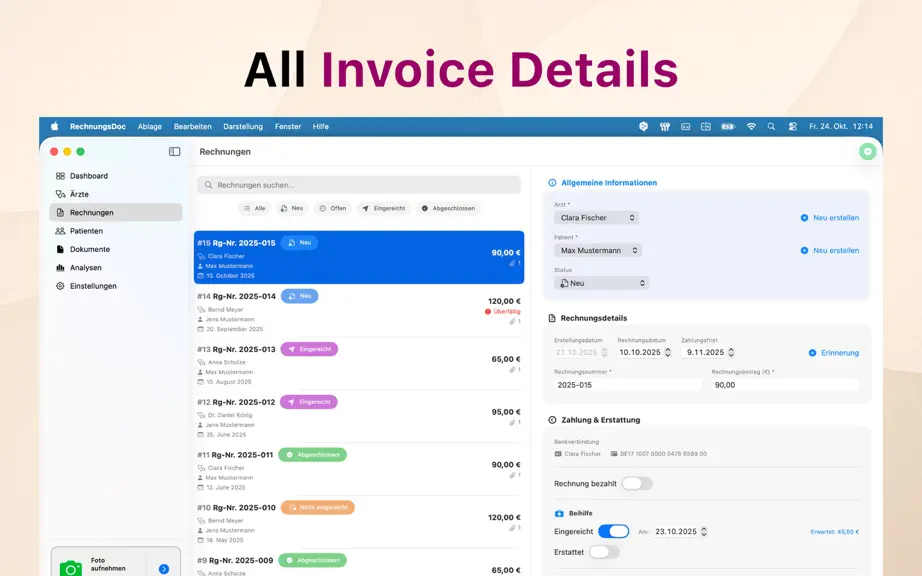
Task: Open the Apple menu
Action: tap(54, 126)
